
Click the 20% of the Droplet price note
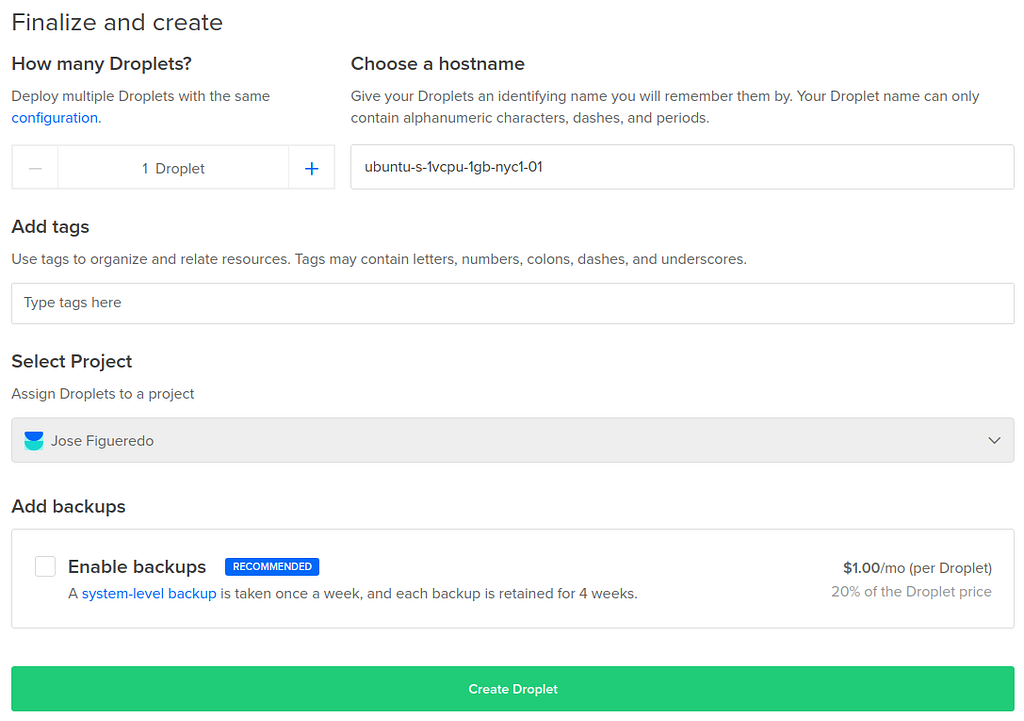911,592
